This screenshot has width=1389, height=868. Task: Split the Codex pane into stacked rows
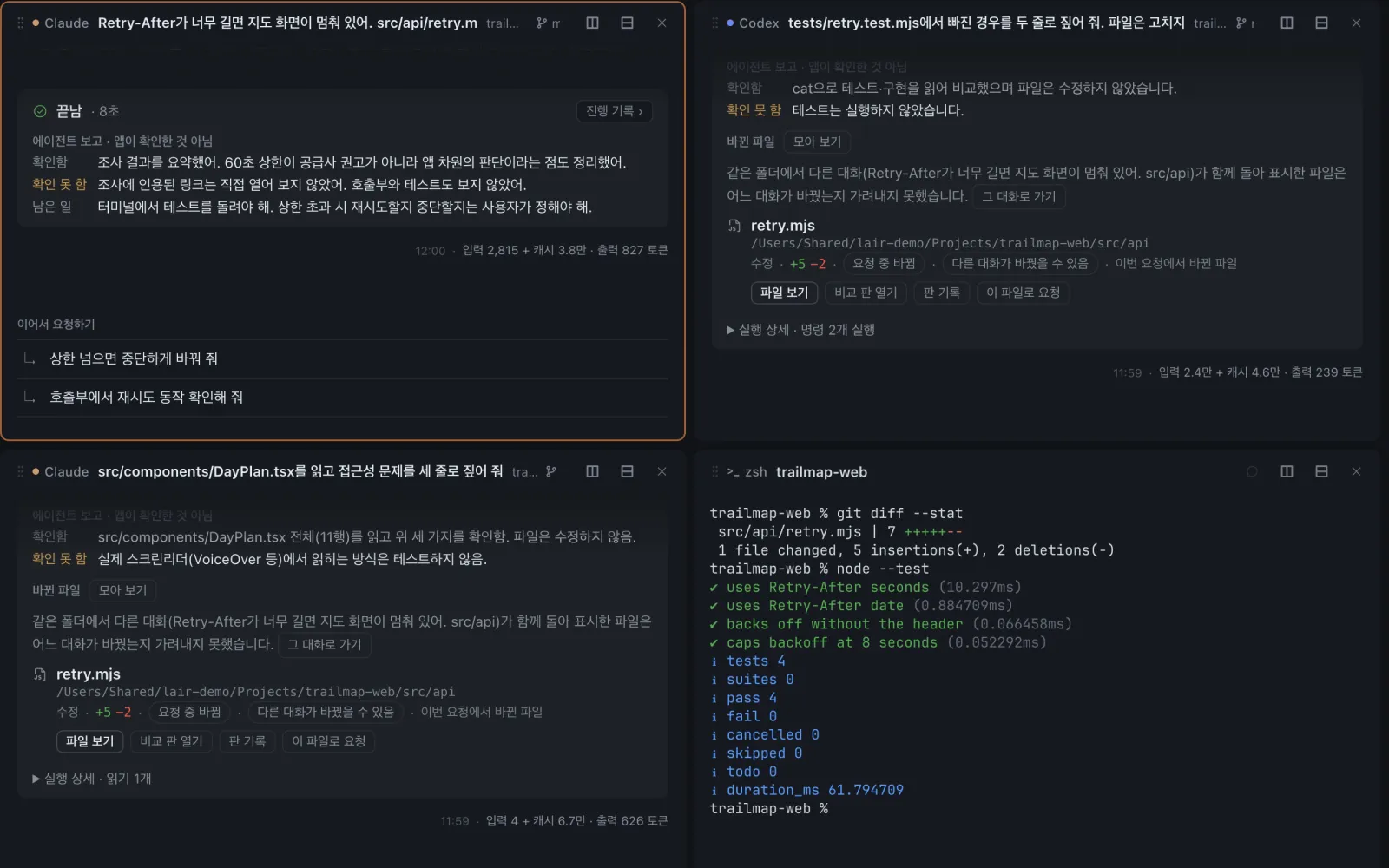click(1321, 23)
